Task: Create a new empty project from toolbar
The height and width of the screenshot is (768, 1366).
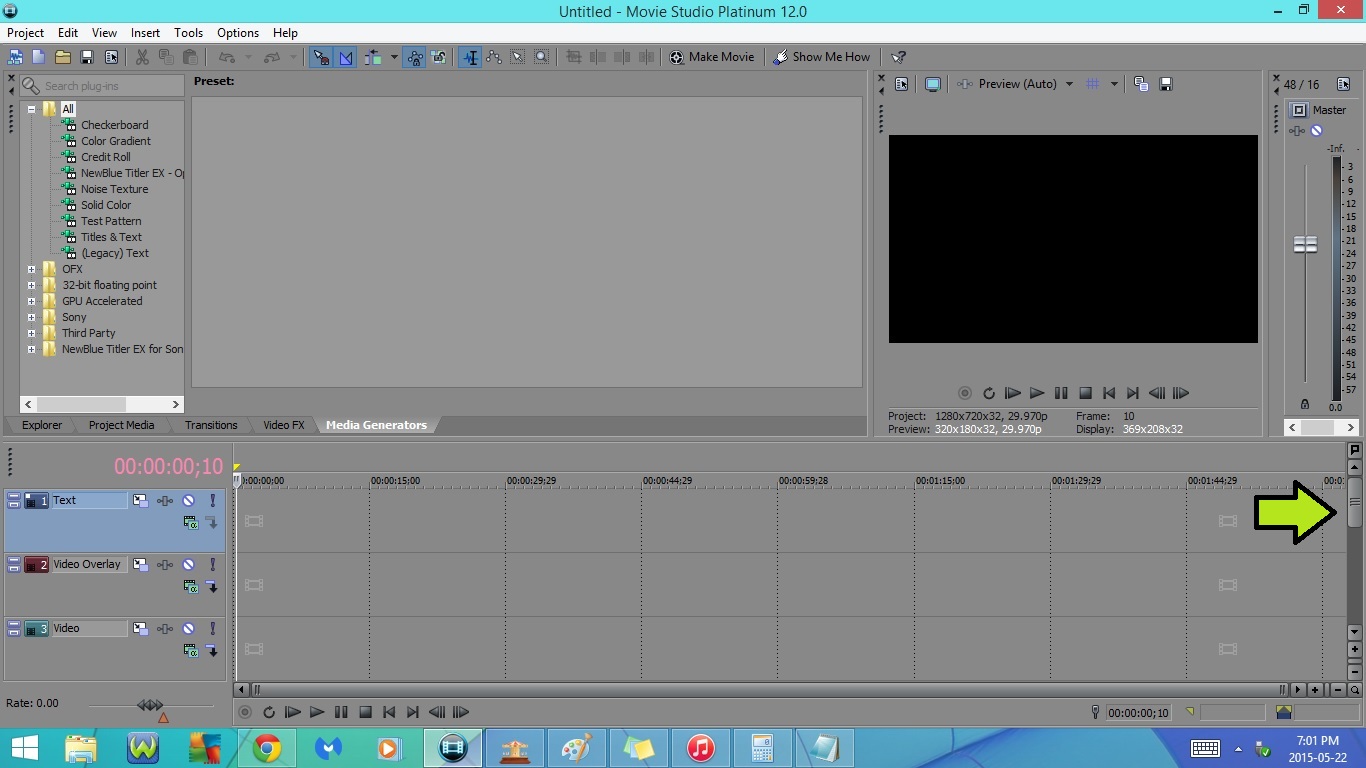Action: (x=38, y=57)
